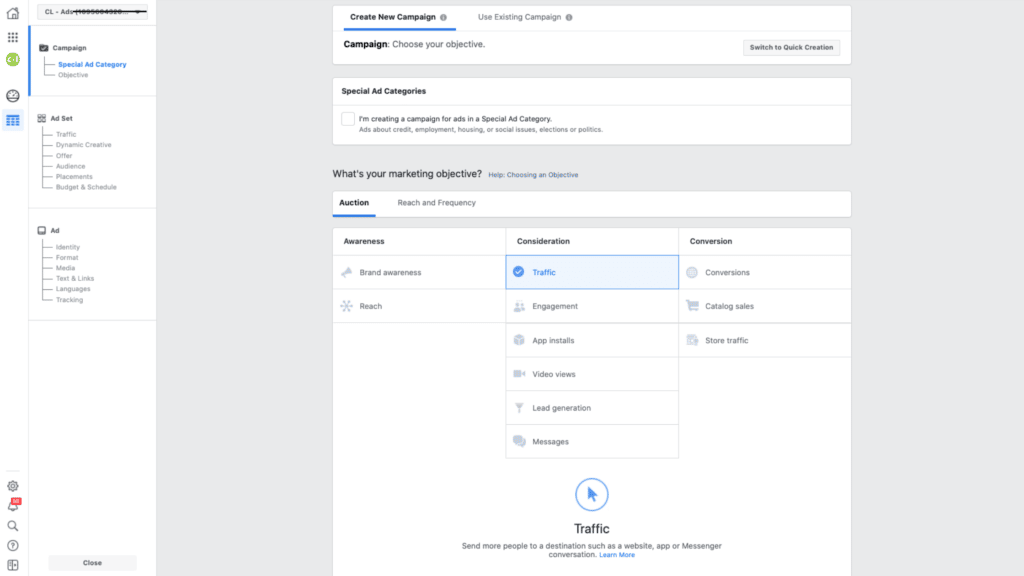Click Switch to Quick Creation button

[791, 47]
